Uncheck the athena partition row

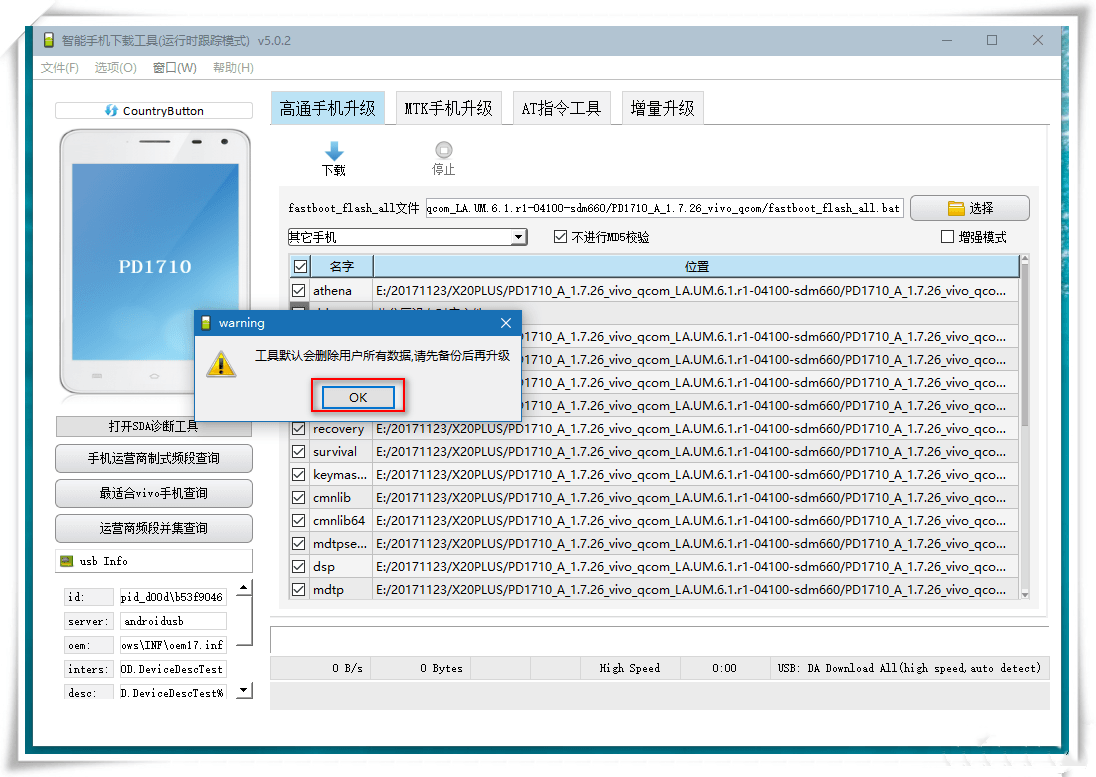click(x=298, y=290)
